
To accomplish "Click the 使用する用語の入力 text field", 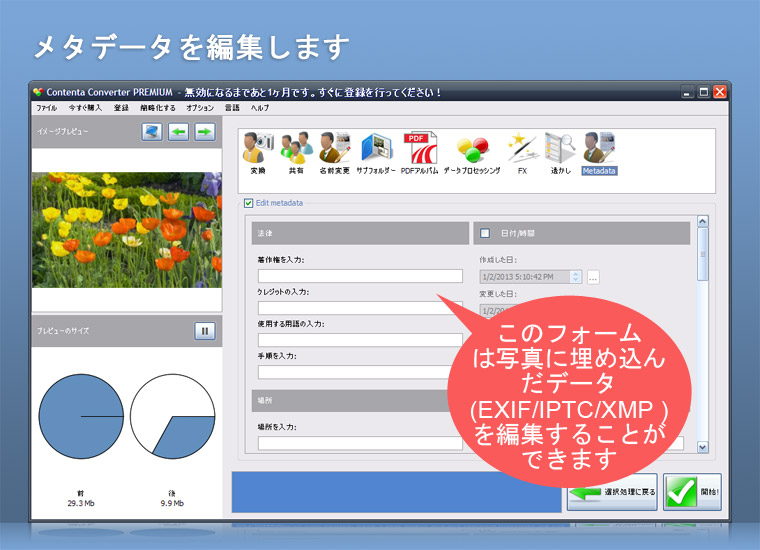I will 360,340.
